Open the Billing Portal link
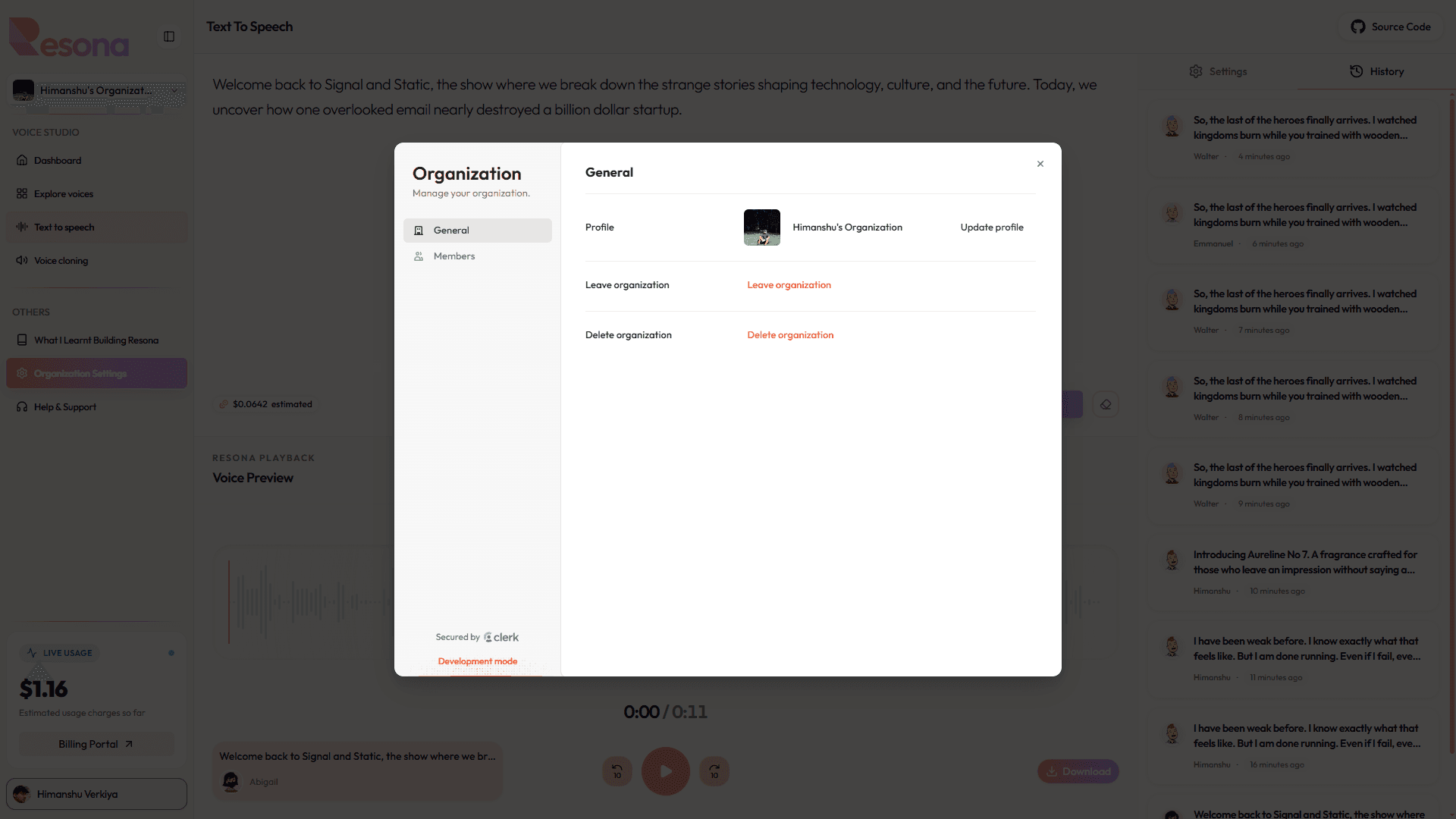1456x819 pixels. tap(96, 744)
